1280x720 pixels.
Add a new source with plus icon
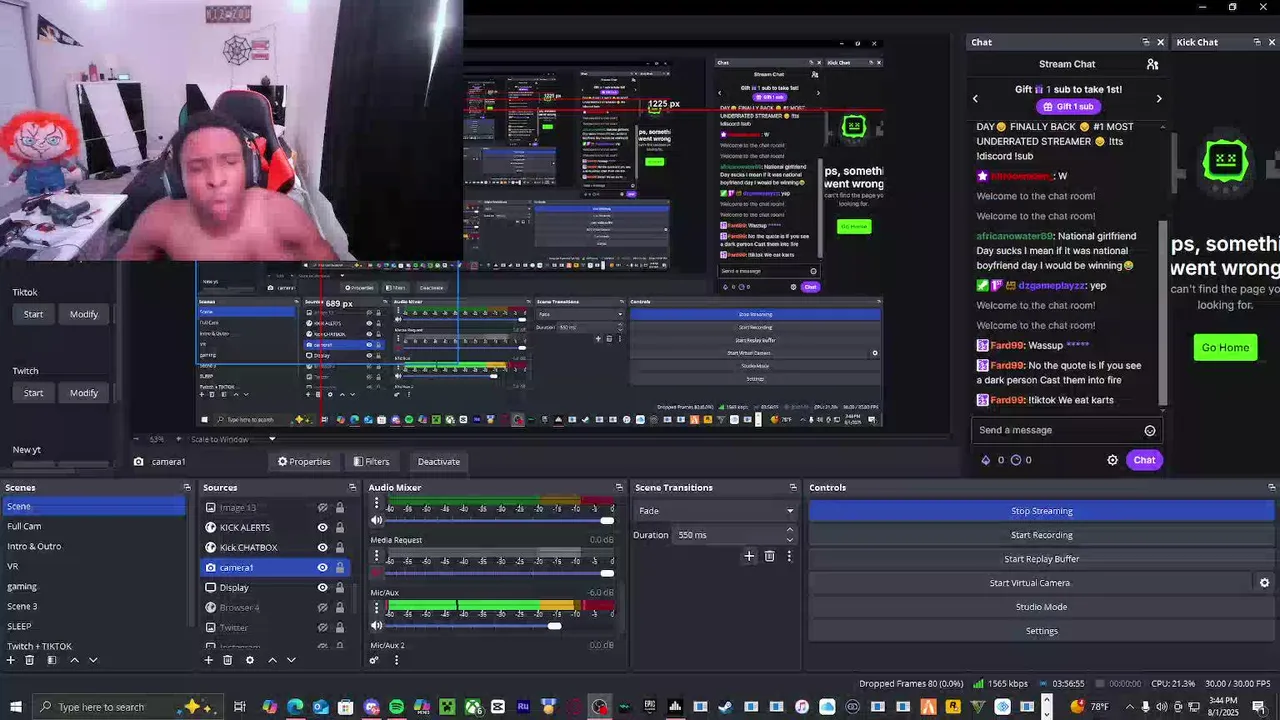click(x=208, y=660)
